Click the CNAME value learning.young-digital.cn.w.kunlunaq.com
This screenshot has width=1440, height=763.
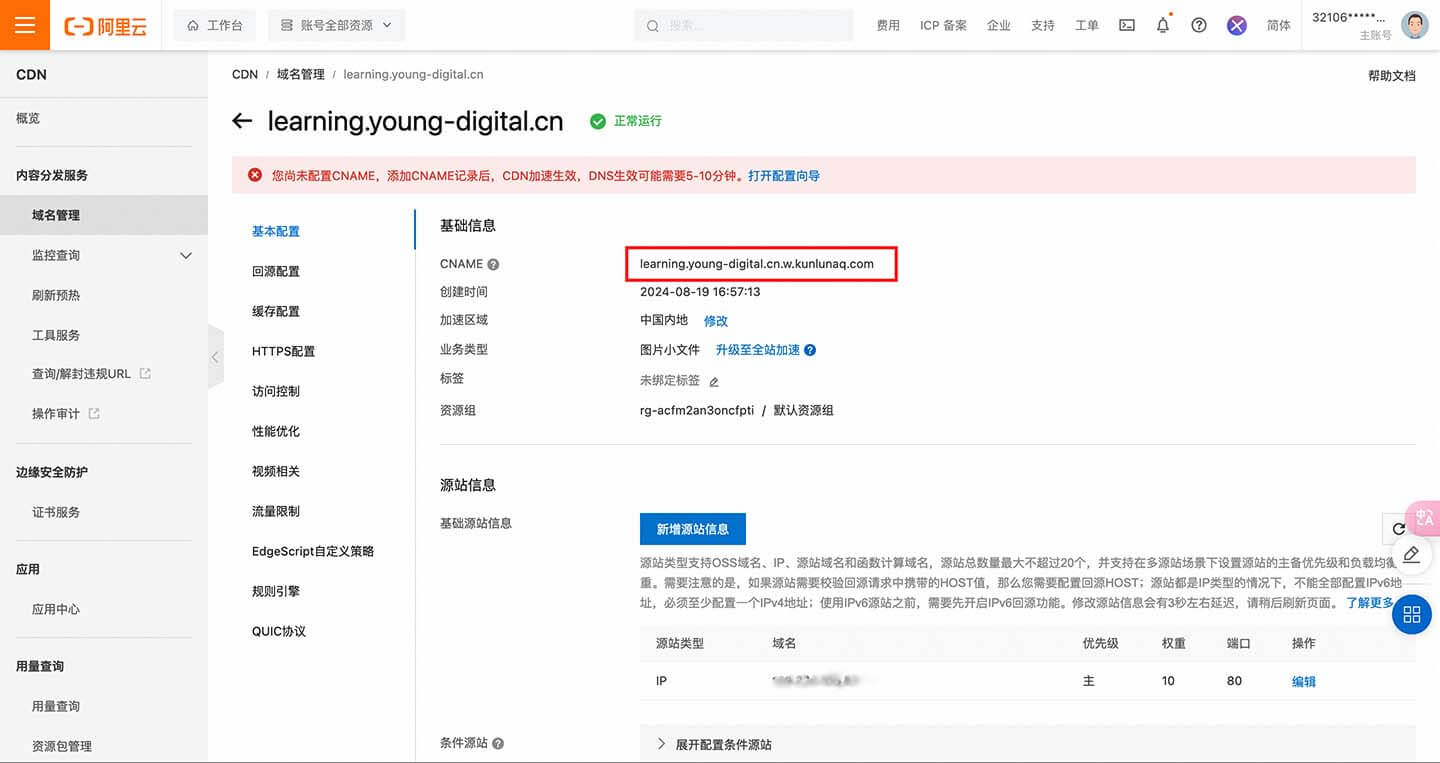pos(757,264)
